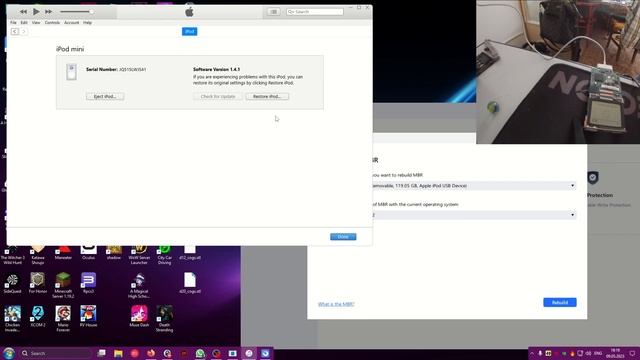Click the webcam overlay video thumbnail

coord(558,72)
